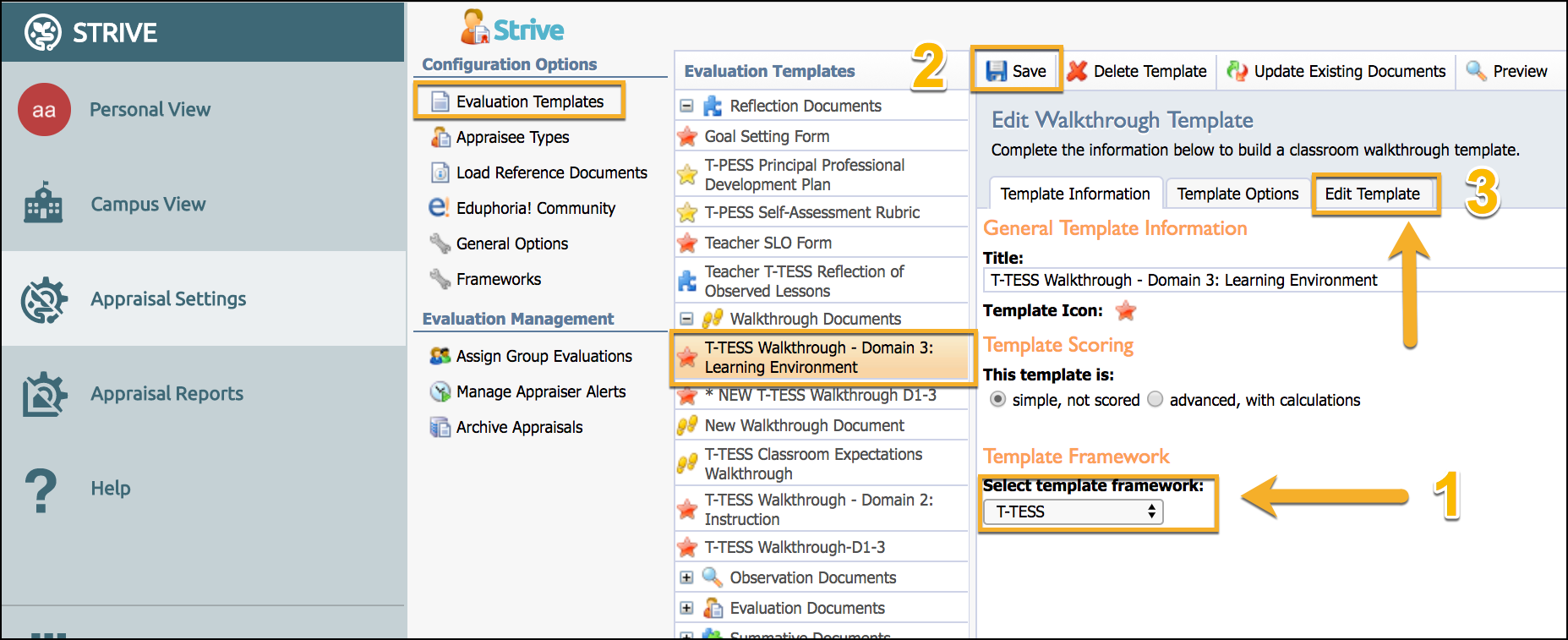The image size is (1568, 640).
Task: Click the Save button label
Action: 1029,71
